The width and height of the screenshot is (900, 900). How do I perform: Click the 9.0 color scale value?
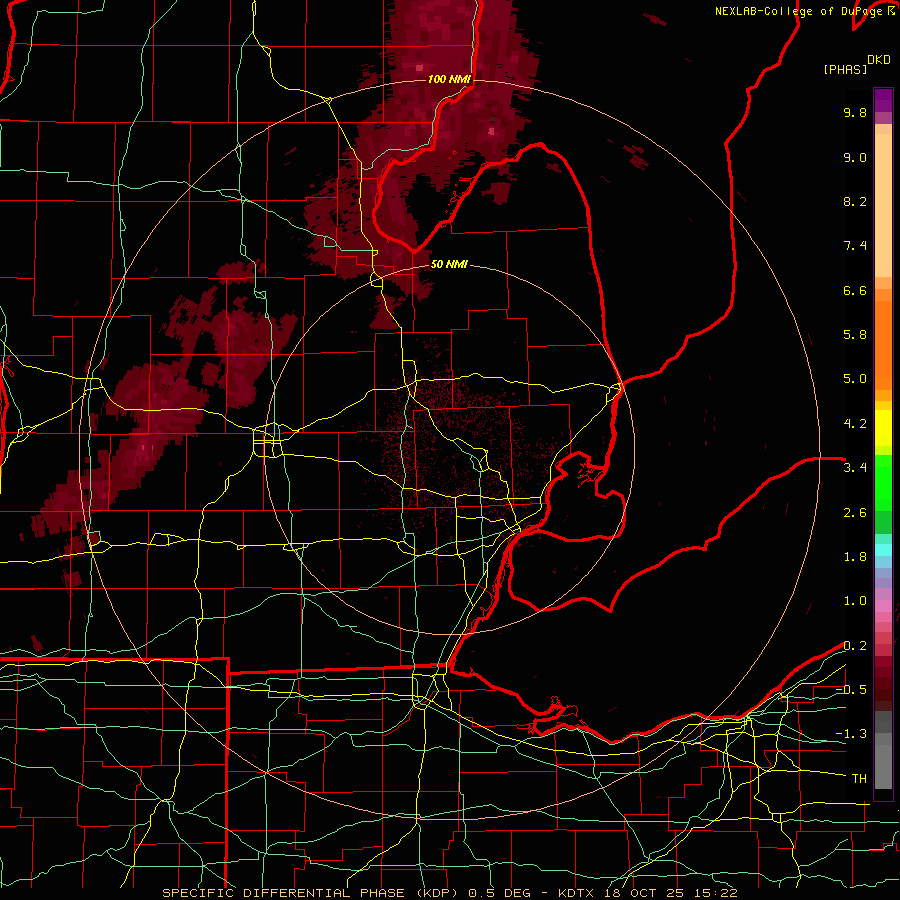tap(855, 157)
